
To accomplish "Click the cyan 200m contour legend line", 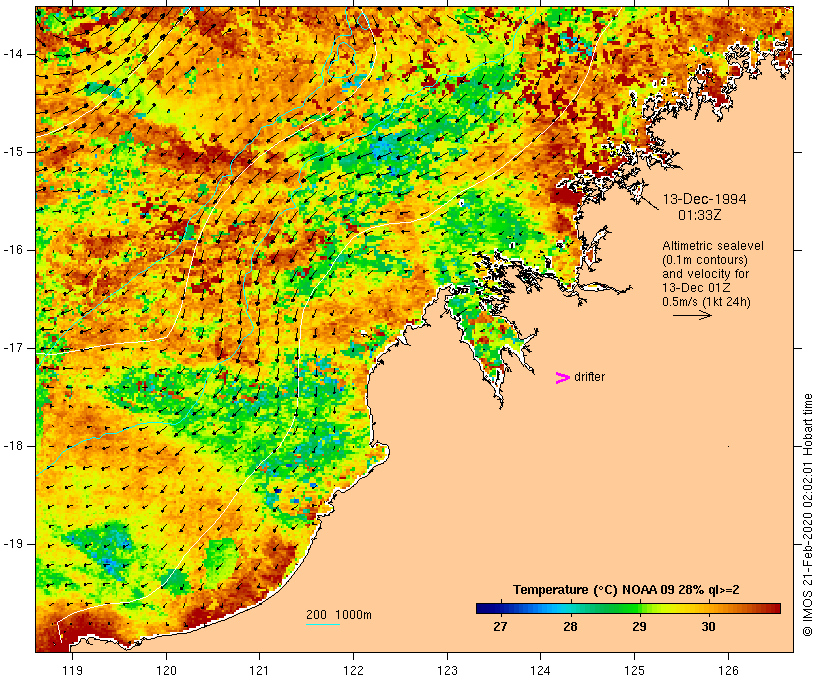I will point(323,624).
